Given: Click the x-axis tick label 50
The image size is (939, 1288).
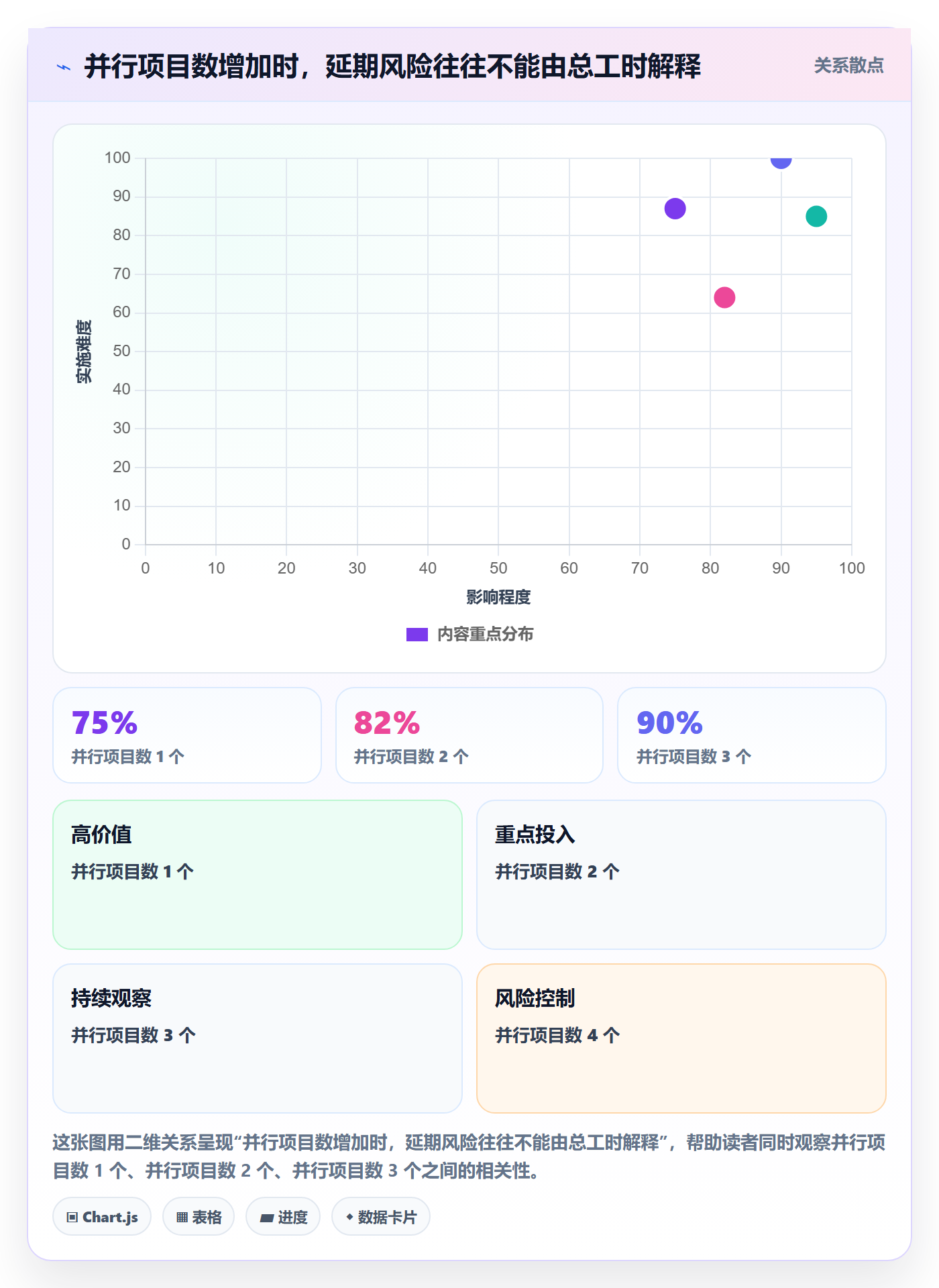Looking at the screenshot, I should 498,568.
